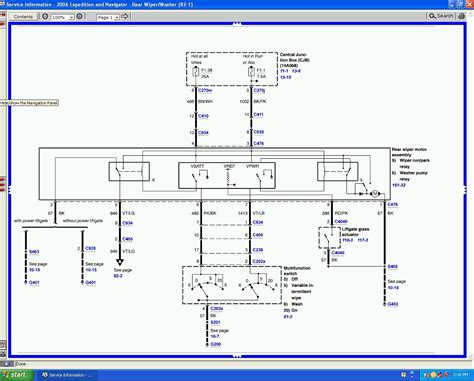
Task: Open the Contents button
Action: (23, 16)
